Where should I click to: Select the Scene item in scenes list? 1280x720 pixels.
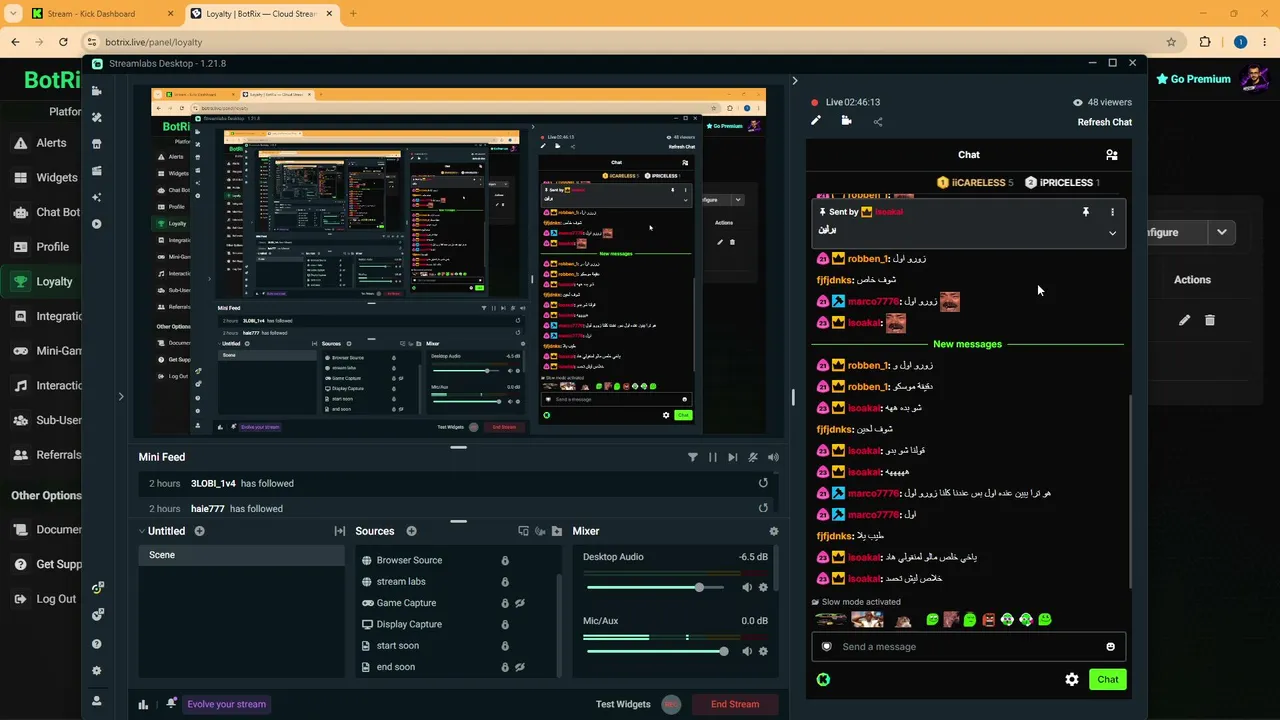pyautogui.click(x=241, y=555)
